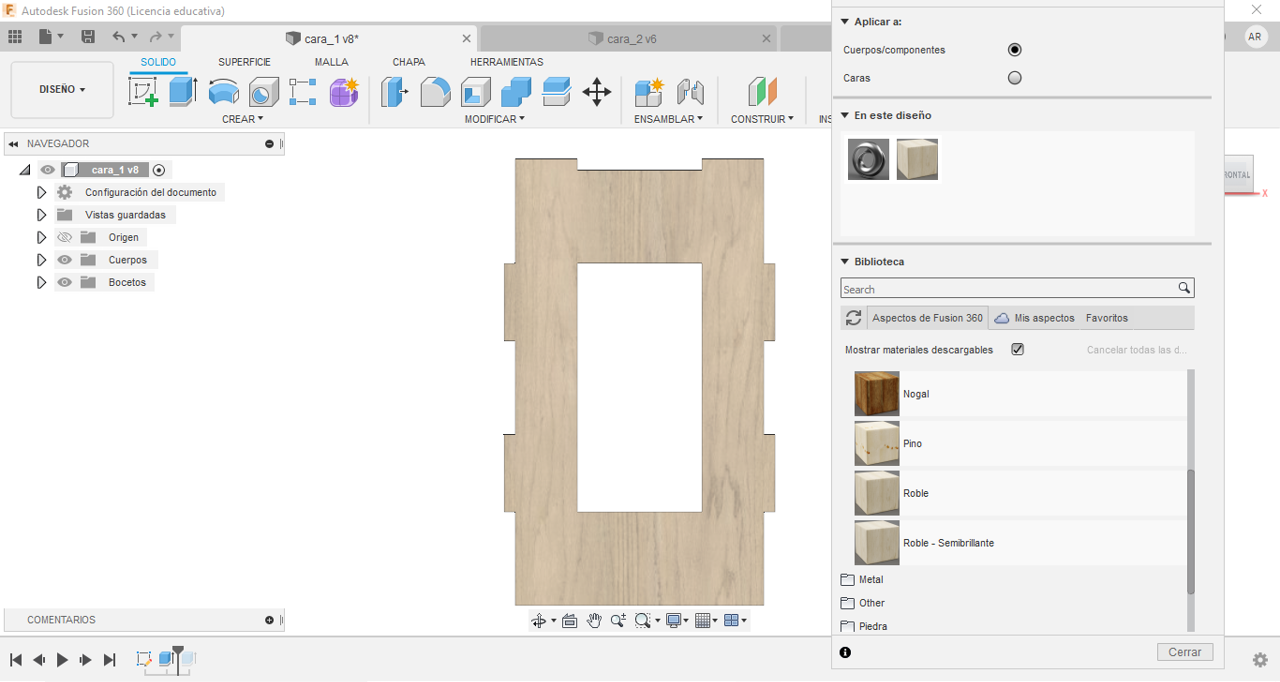Image resolution: width=1280 pixels, height=682 pixels.
Task: Open the Favoritos tab
Action: (1107, 318)
